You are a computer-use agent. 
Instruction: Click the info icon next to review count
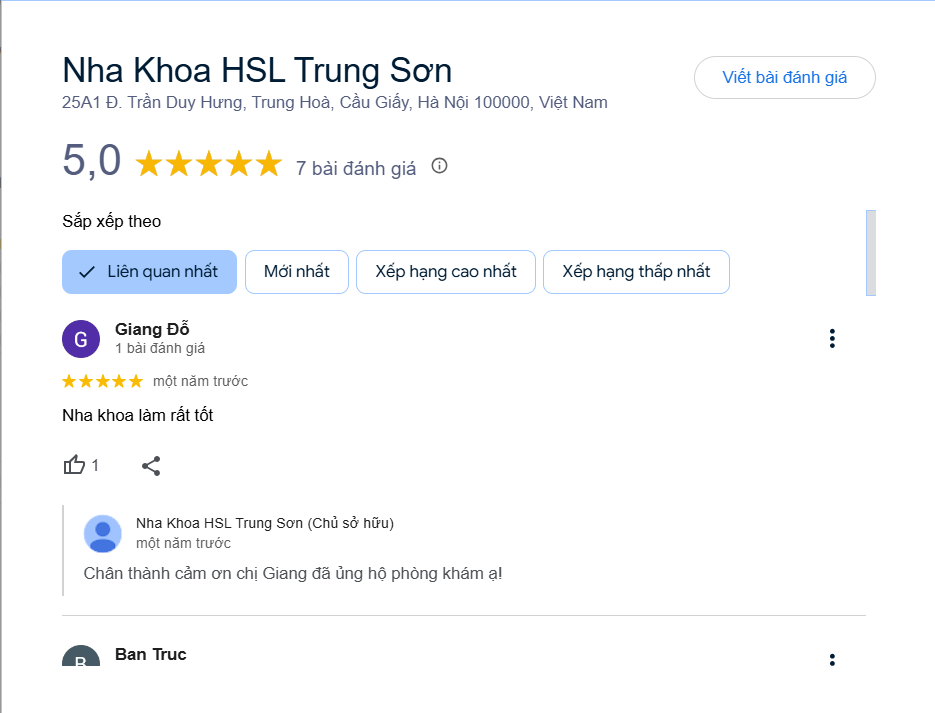438,167
